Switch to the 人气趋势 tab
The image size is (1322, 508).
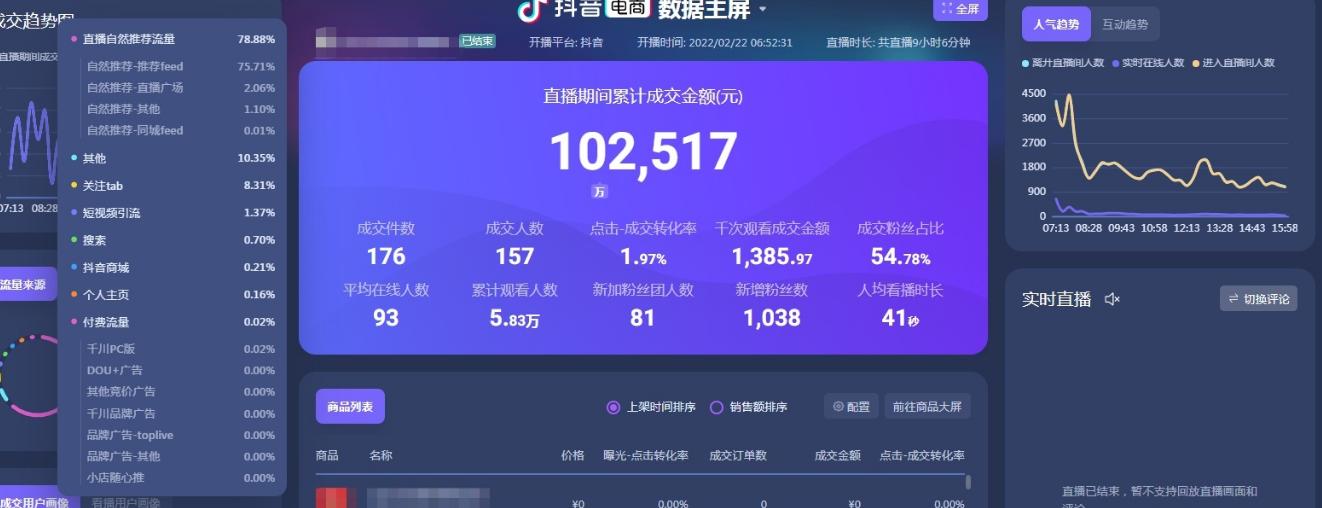tap(1056, 24)
